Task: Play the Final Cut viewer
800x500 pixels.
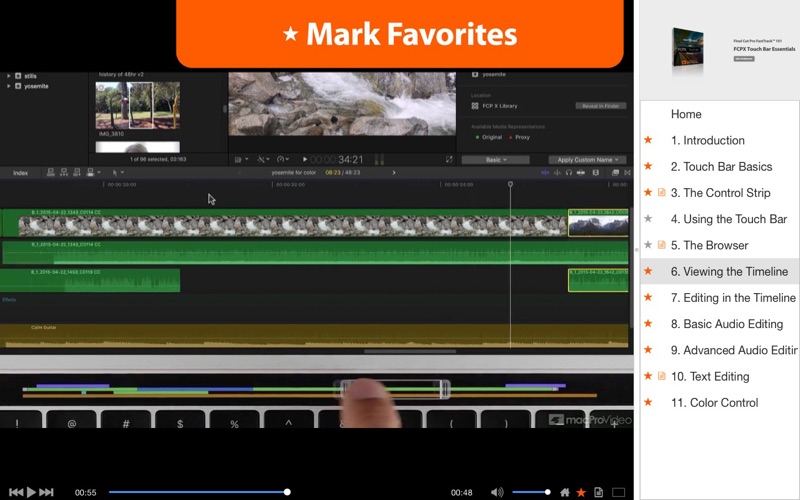Action: pyautogui.click(x=305, y=160)
